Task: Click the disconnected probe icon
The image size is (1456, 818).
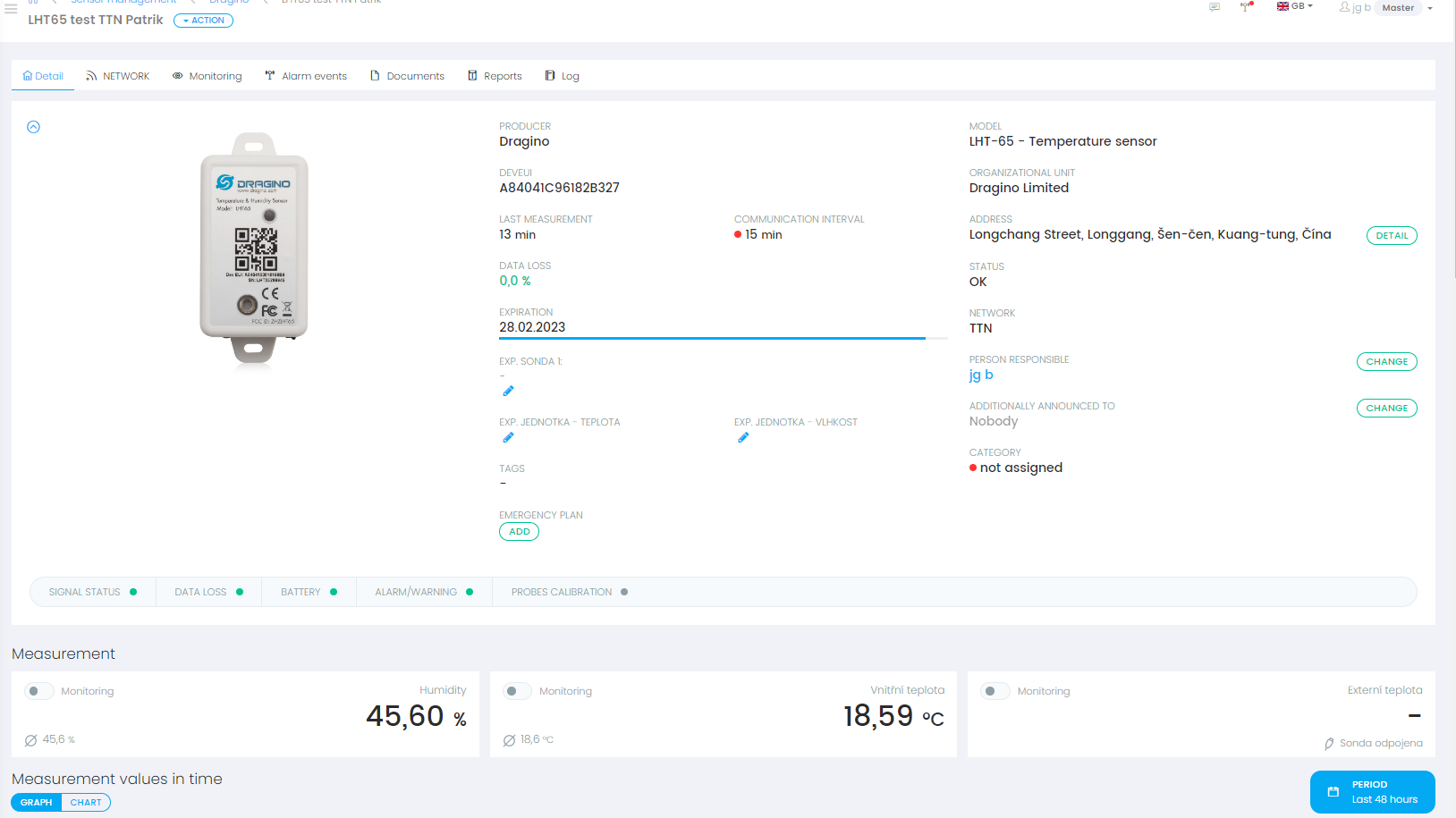Action: (x=1329, y=744)
